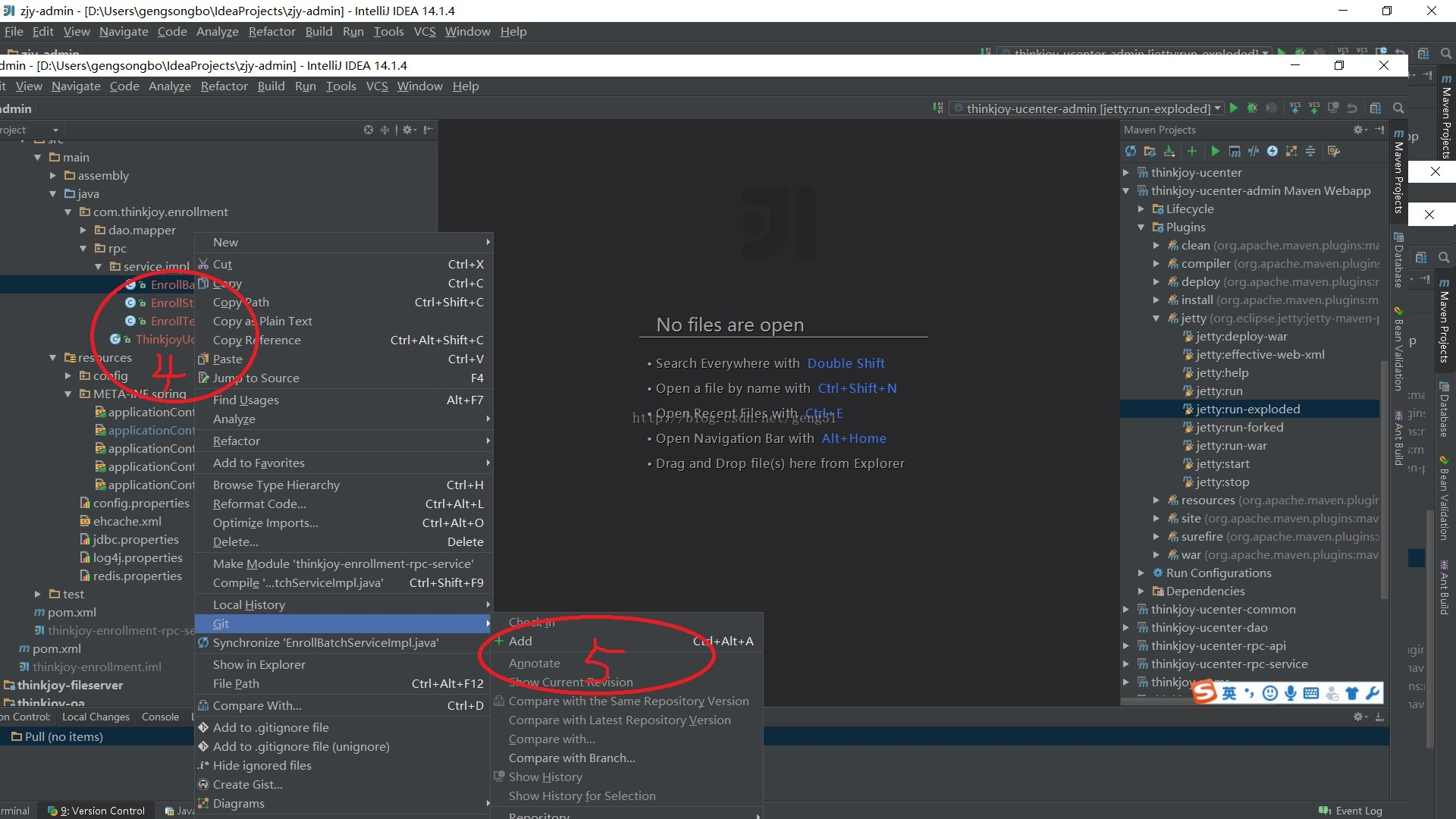Click Show History in Git submenu
This screenshot has height=819, width=1456.
click(x=546, y=777)
